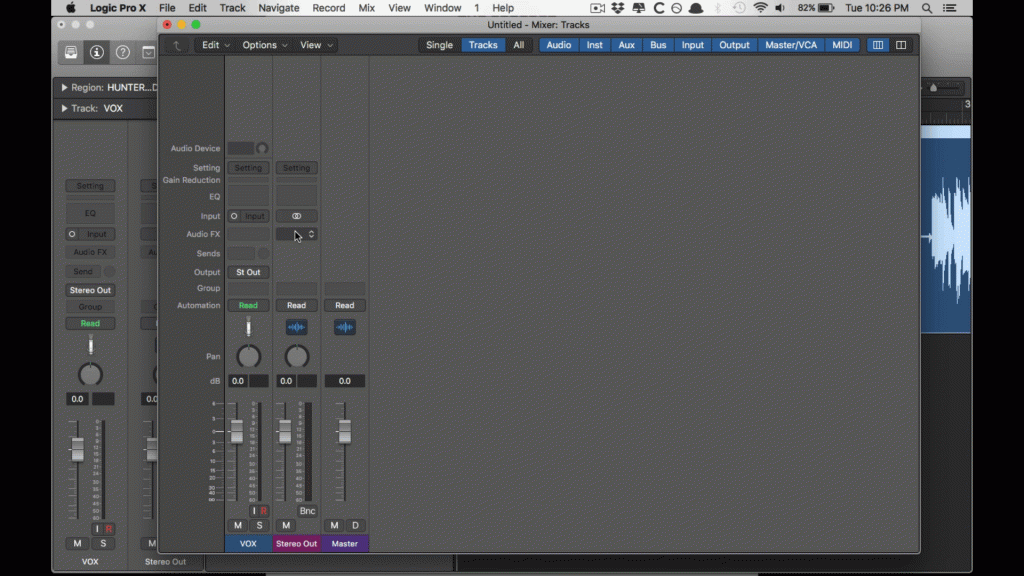Click the VOX pan knob in Mixer
Screen dimensions: 1024x576
tap(248, 357)
